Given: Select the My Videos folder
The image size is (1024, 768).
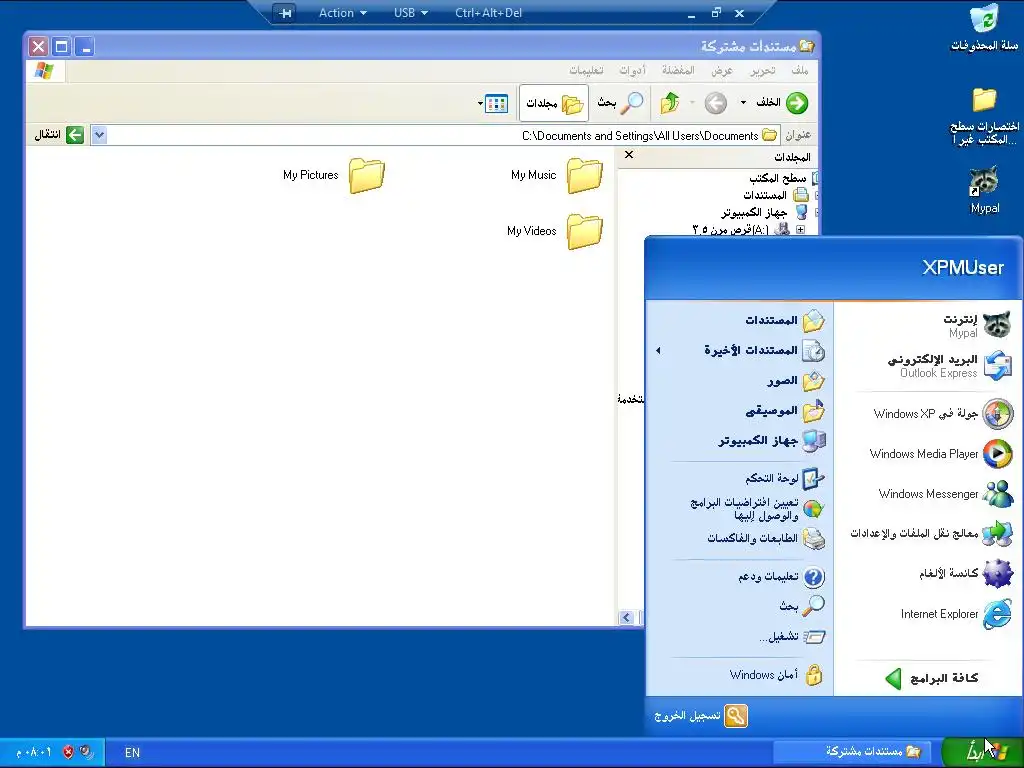Looking at the screenshot, I should [555, 231].
